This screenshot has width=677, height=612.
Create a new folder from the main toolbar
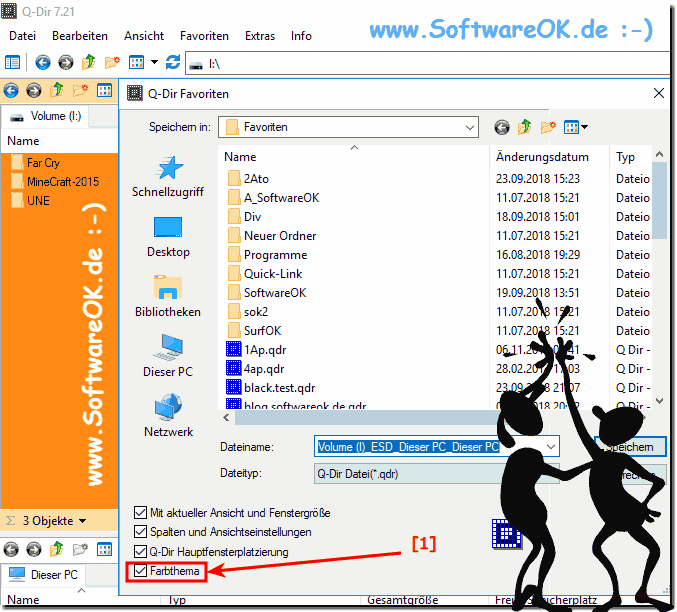(112, 63)
